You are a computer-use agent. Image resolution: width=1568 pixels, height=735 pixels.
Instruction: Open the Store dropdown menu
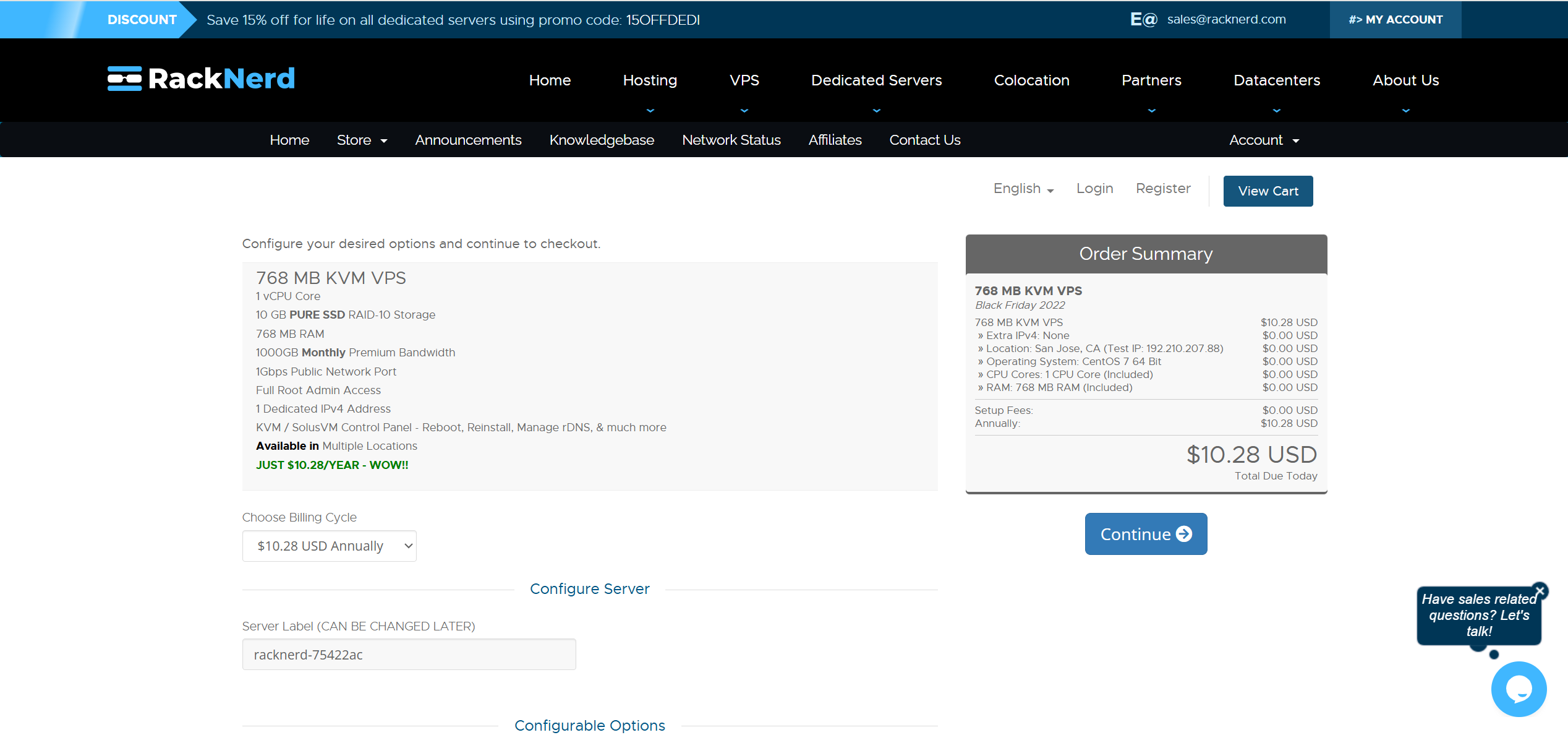[x=362, y=140]
